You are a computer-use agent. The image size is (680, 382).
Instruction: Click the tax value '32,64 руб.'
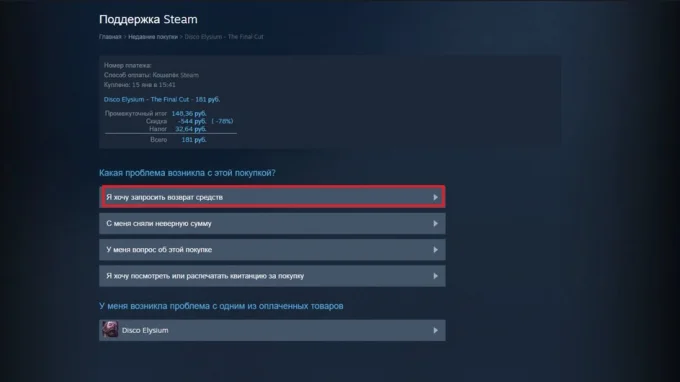191,129
